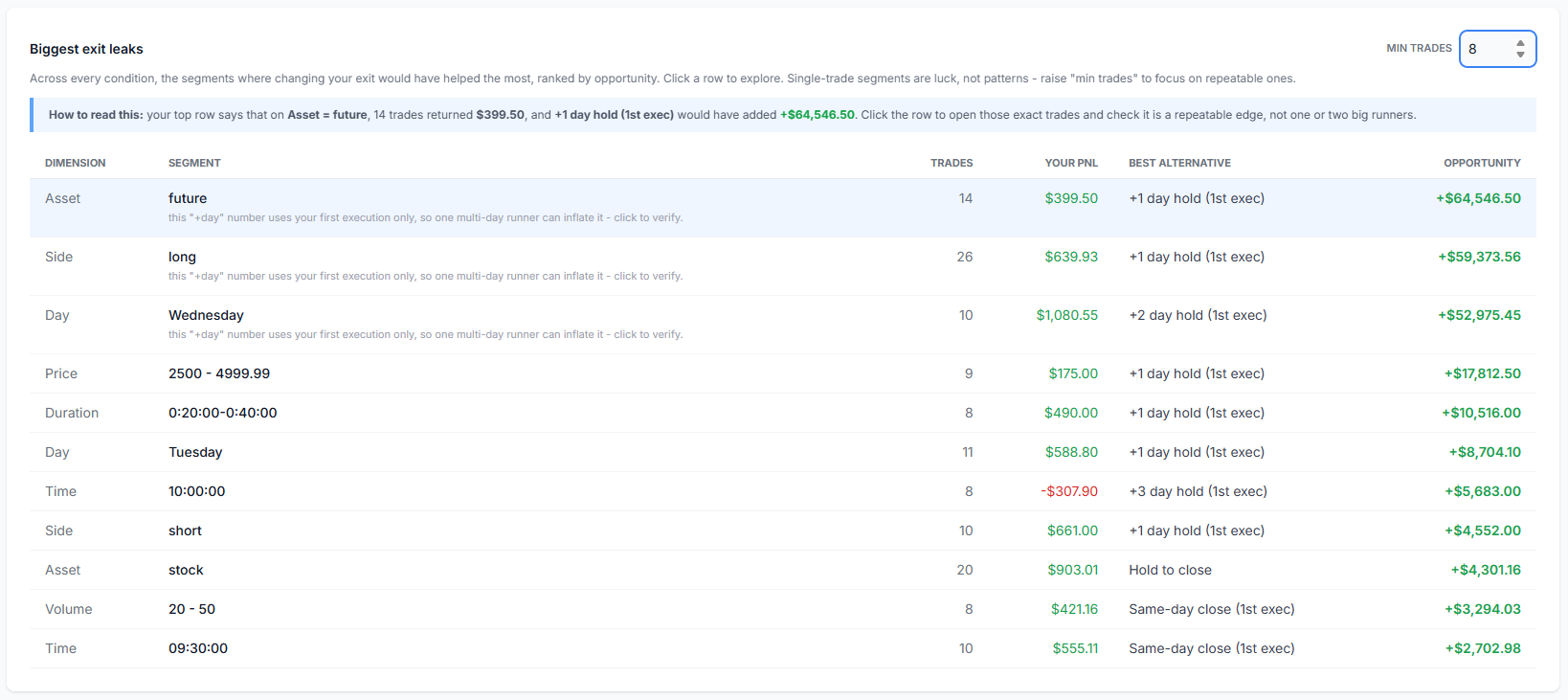Click the +$10,516.00 opportunity value
The image size is (1568, 700).
1481,413
